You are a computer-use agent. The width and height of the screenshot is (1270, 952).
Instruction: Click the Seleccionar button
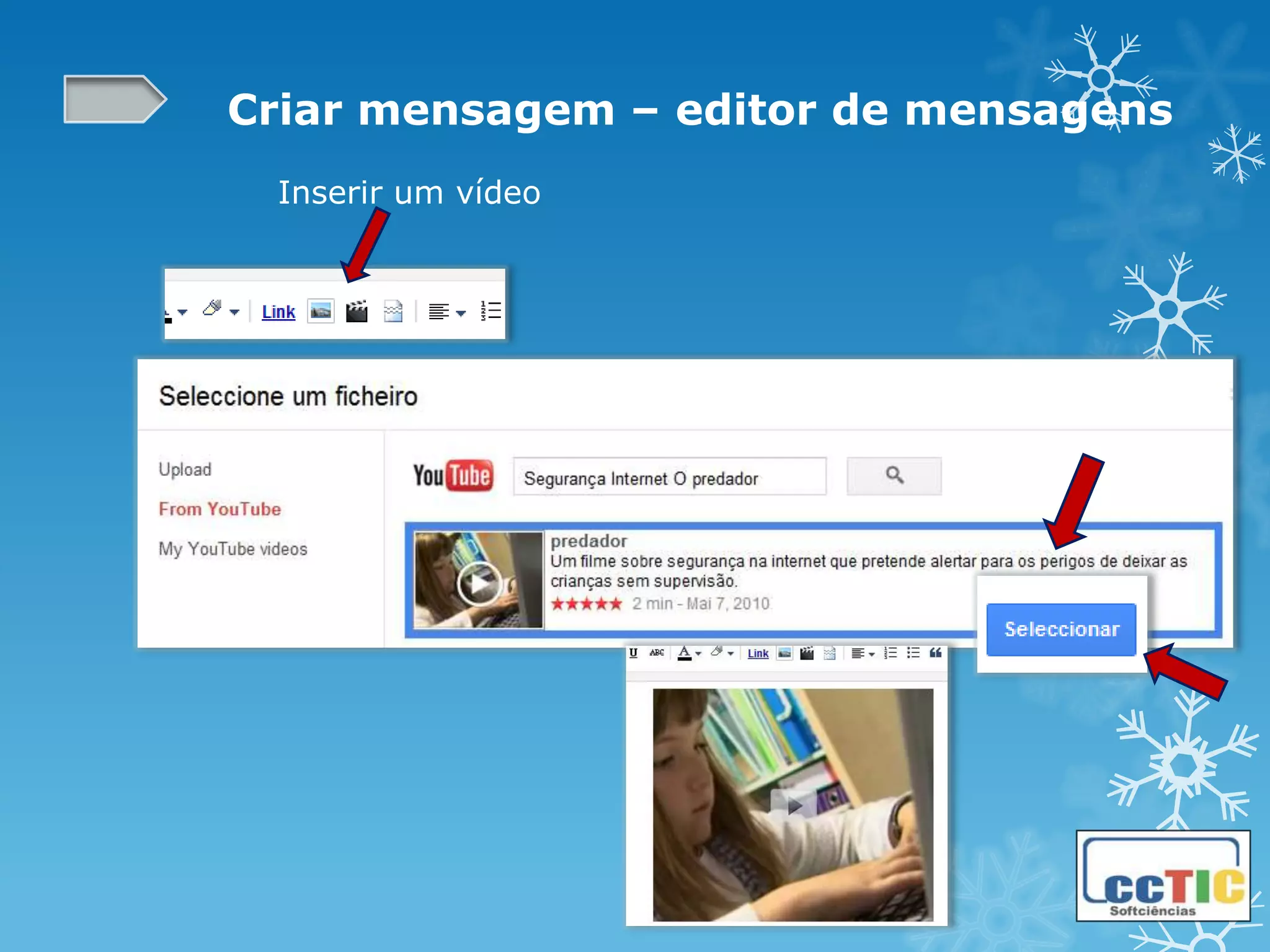(x=1062, y=629)
